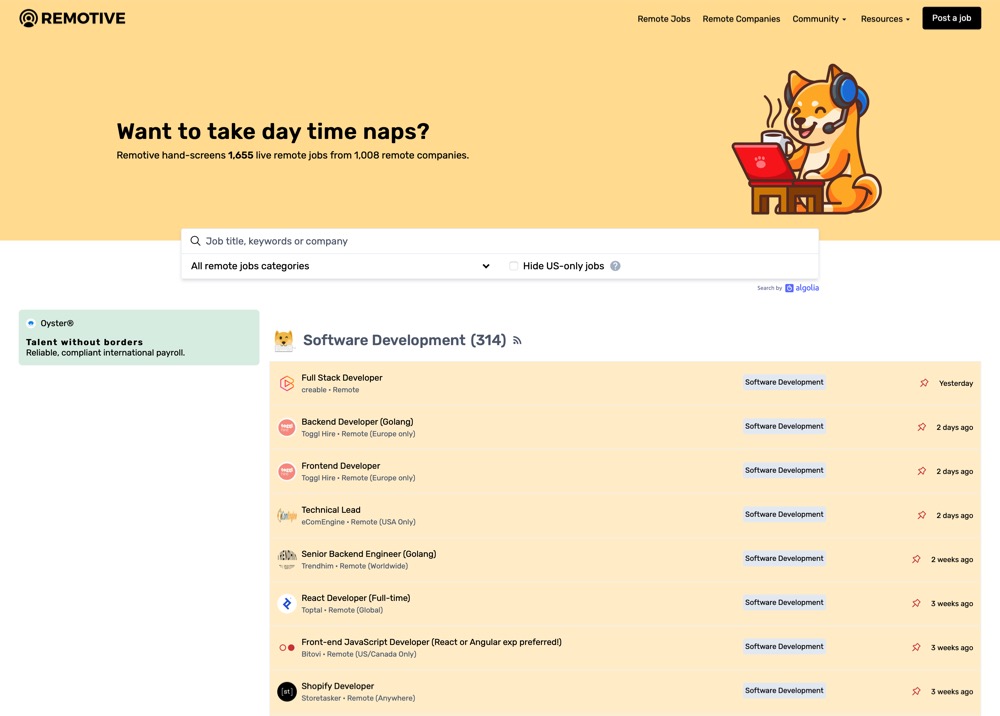
Task: Click the Remotive logo in header
Action: click(x=72, y=18)
